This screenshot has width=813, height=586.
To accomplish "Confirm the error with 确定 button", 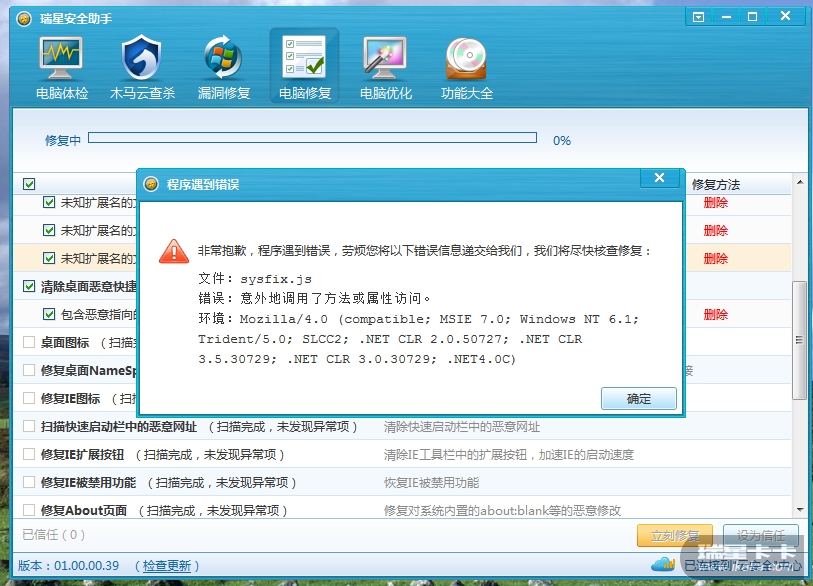I will [639, 398].
